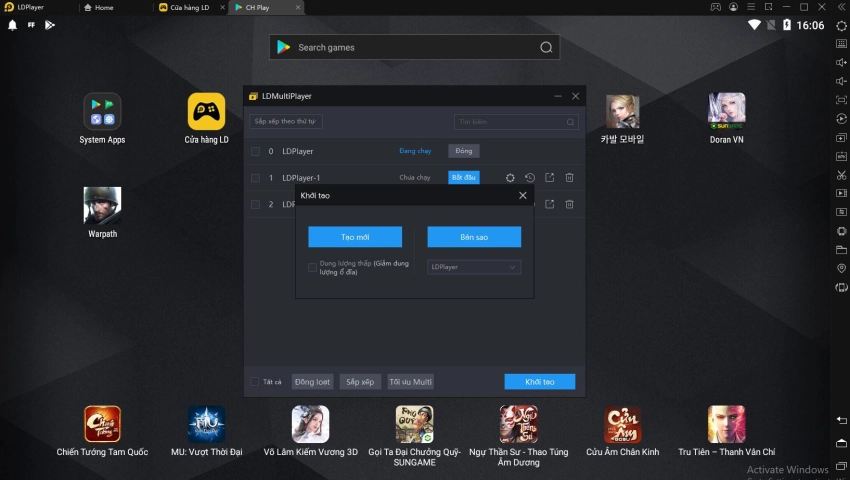Decrease volume from the sidebar
The width and height of the screenshot is (850, 480).
(x=841, y=81)
